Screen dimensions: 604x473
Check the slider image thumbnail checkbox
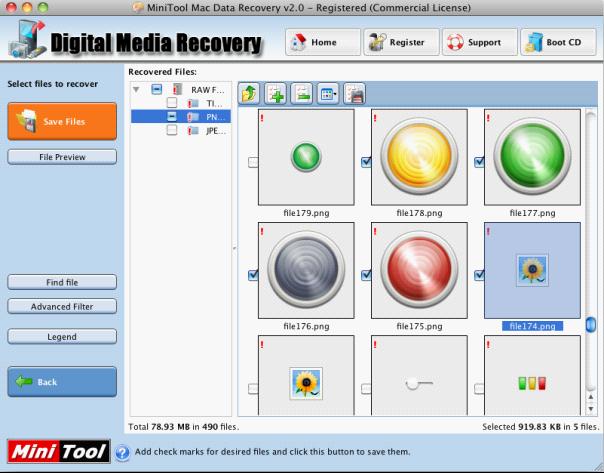(x=366, y=388)
